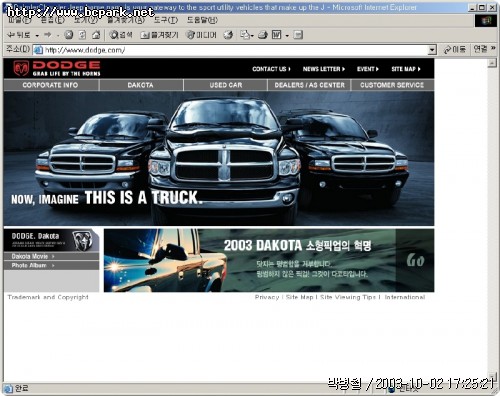Open the NEWS LETTER link

click(x=324, y=69)
